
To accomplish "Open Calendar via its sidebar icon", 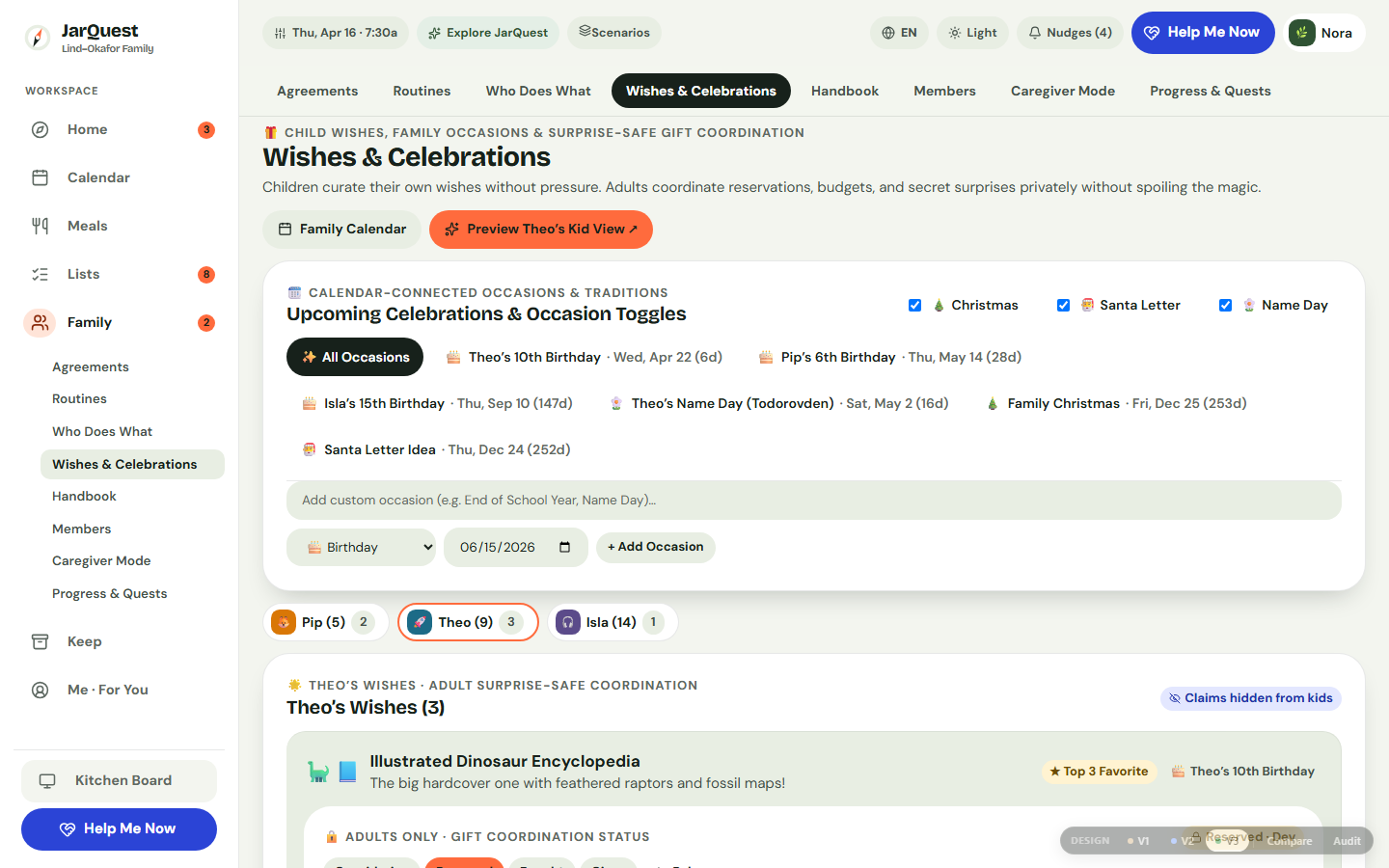I will [x=40, y=177].
